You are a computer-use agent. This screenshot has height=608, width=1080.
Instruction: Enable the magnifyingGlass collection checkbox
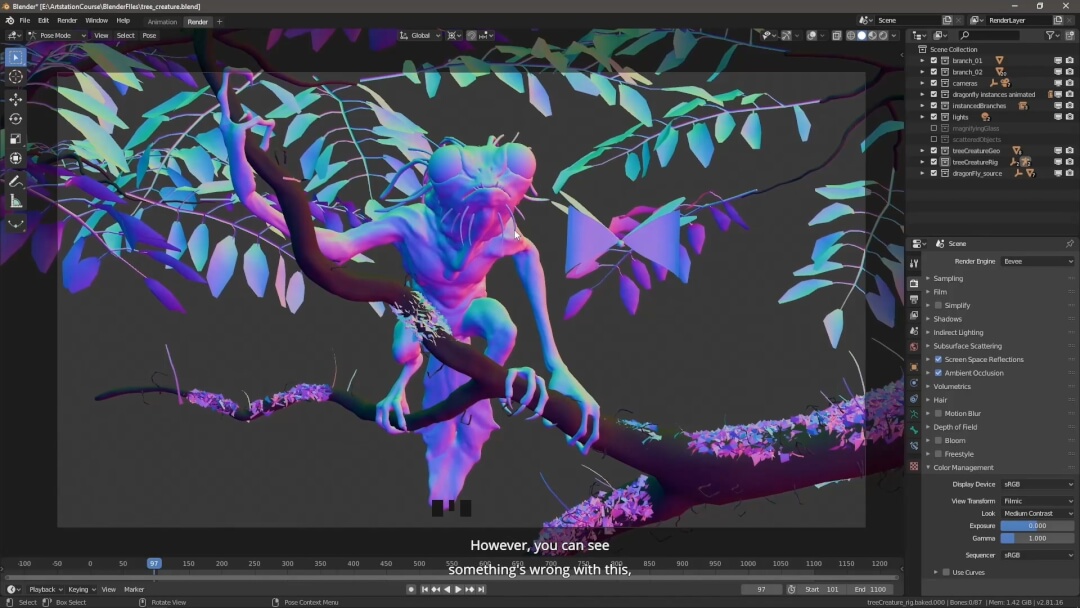pyautogui.click(x=934, y=128)
